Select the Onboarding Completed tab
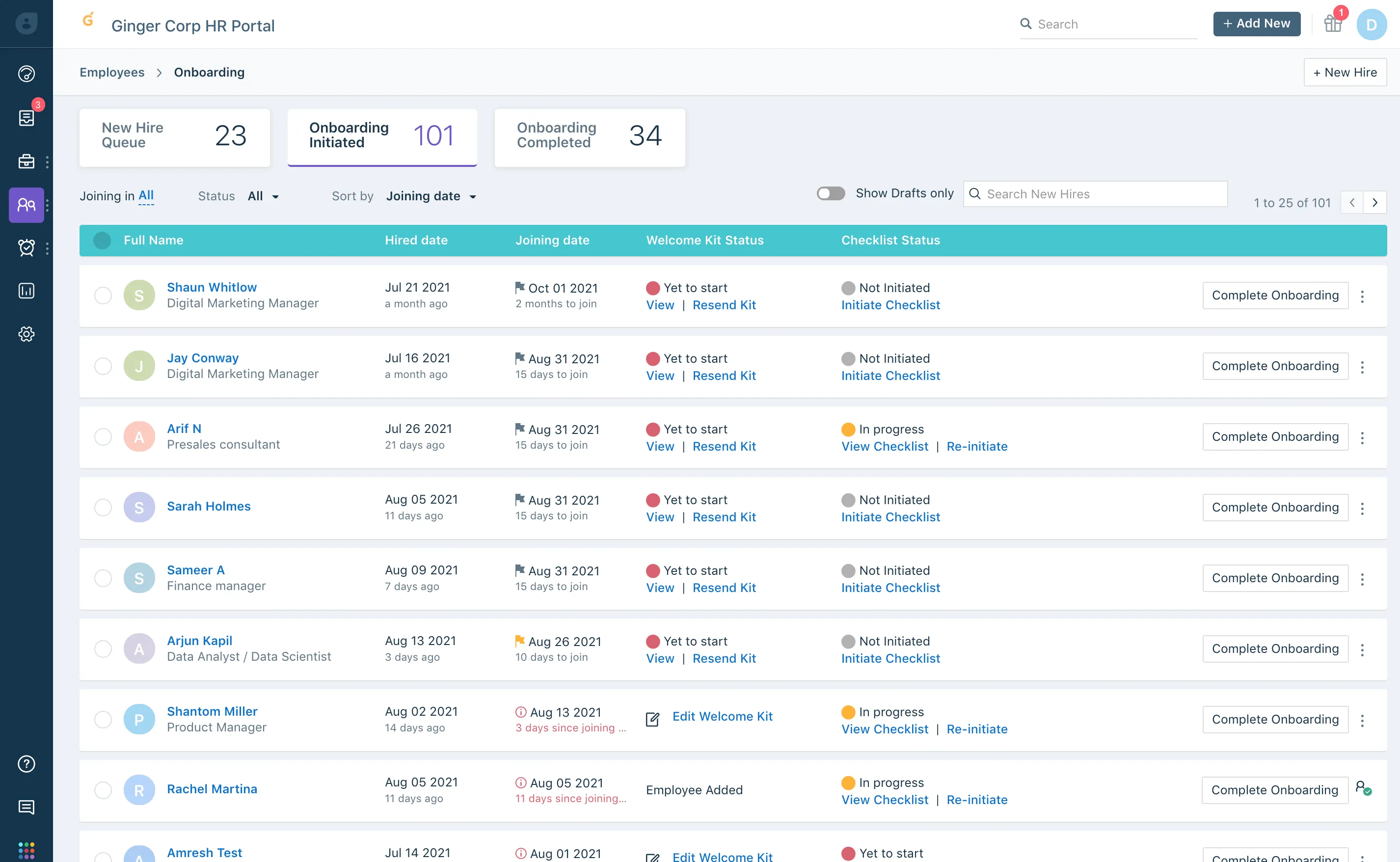The image size is (1400, 862). coord(589,134)
